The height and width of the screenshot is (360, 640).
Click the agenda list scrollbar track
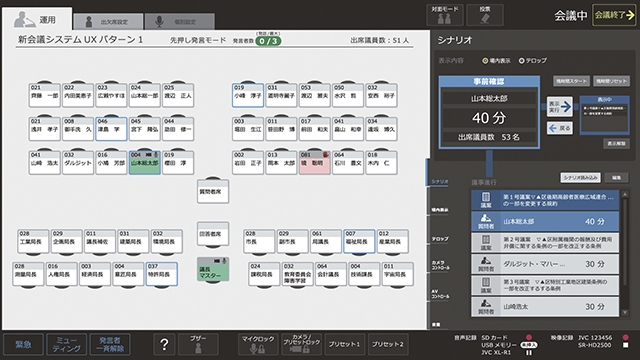click(624, 253)
